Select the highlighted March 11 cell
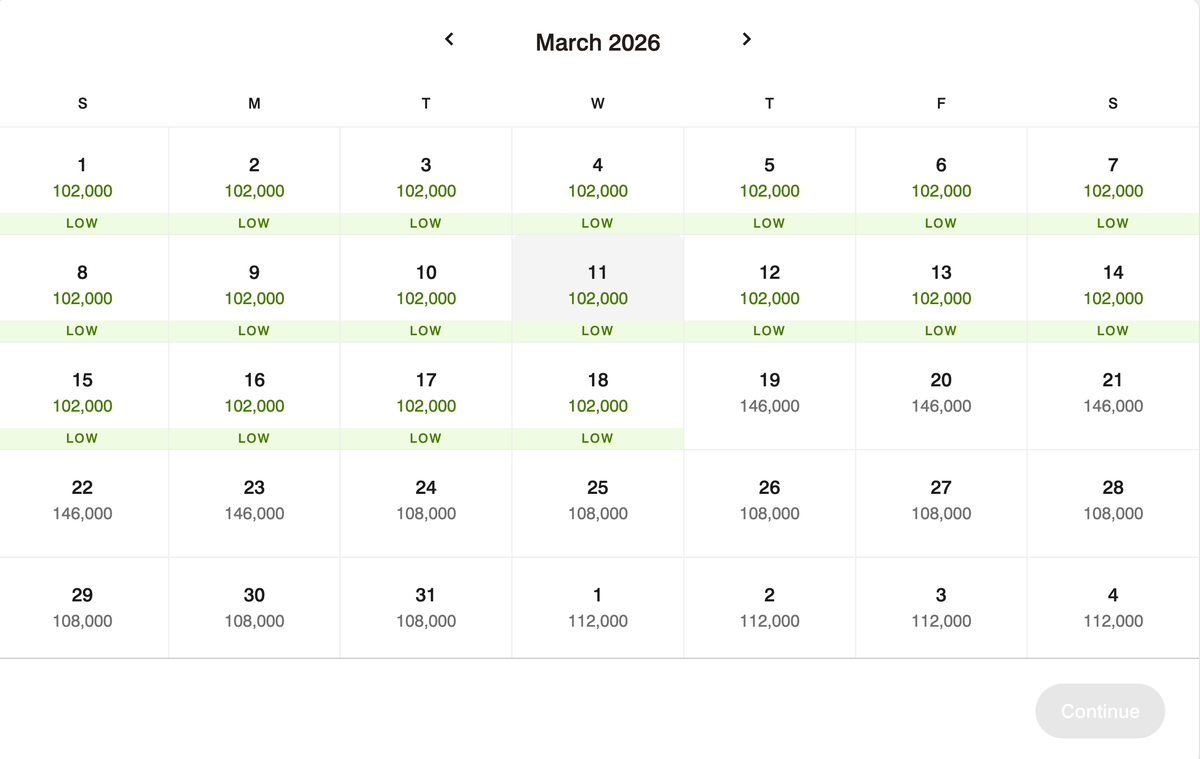Image resolution: width=1200 pixels, height=759 pixels. point(597,286)
